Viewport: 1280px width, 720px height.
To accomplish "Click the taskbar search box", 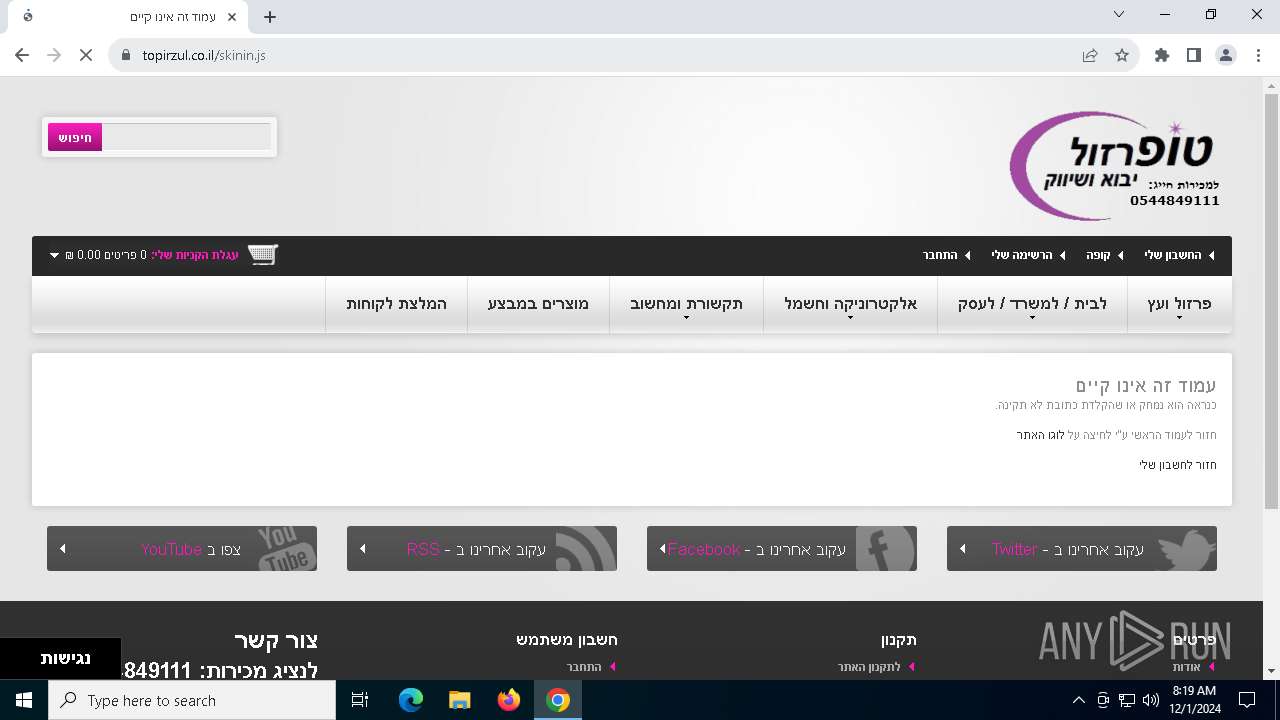I will (x=192, y=700).
